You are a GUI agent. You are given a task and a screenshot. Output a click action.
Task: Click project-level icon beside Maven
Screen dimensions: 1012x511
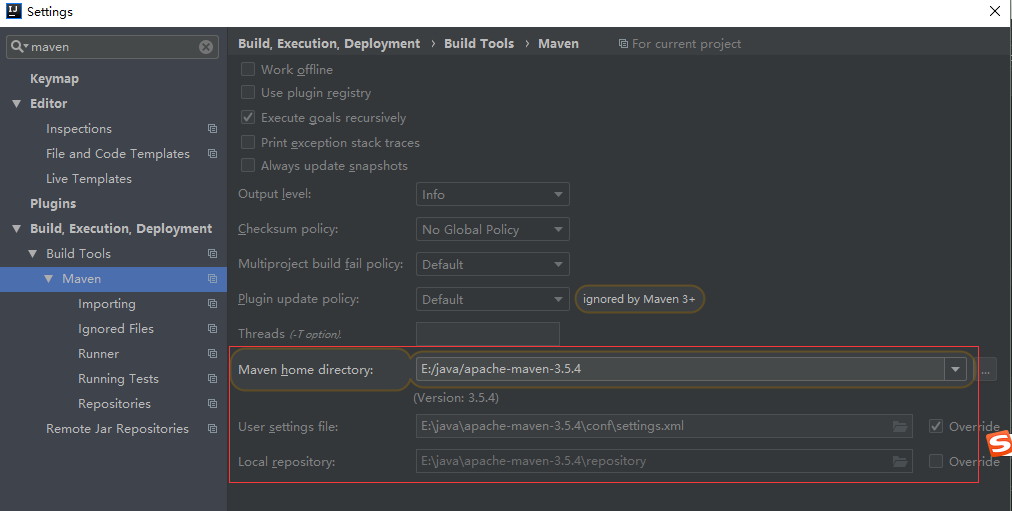(212, 279)
